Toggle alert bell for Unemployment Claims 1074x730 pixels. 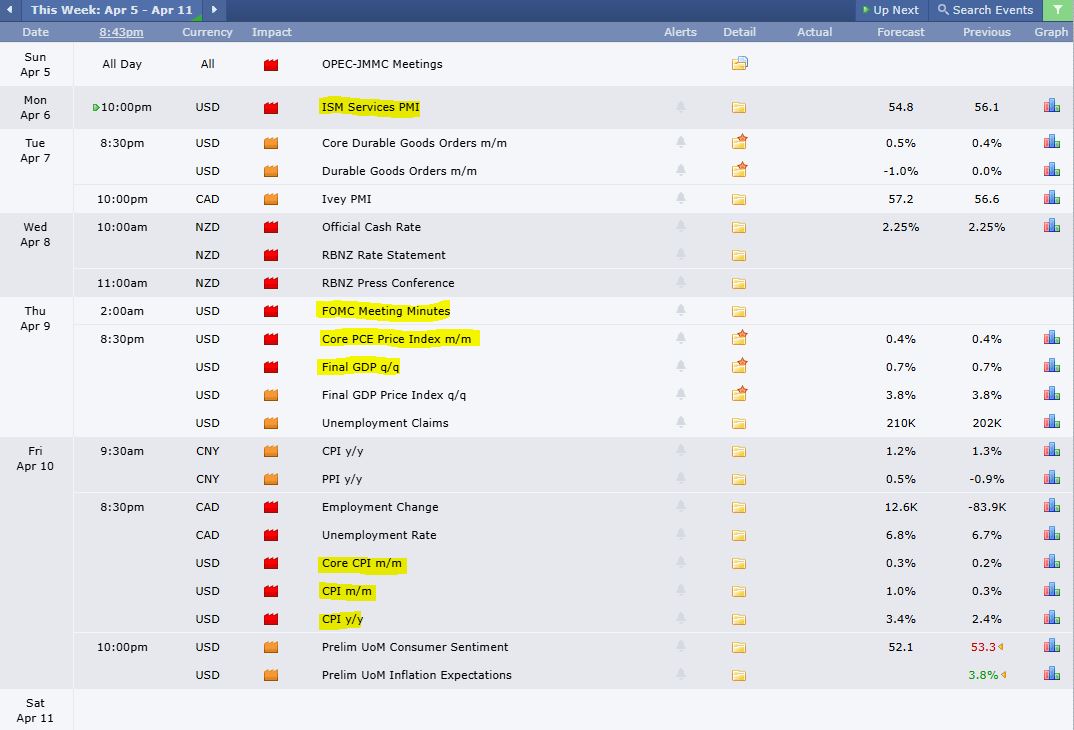[x=681, y=423]
